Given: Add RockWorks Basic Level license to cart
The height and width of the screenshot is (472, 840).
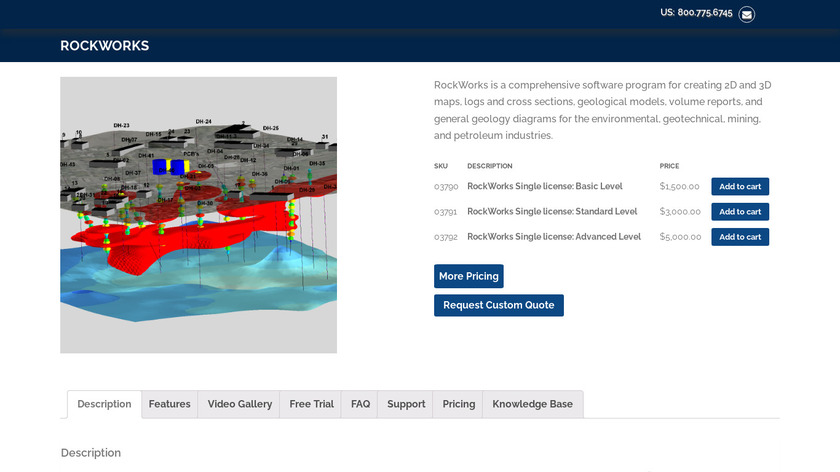Looking at the screenshot, I should (739, 186).
